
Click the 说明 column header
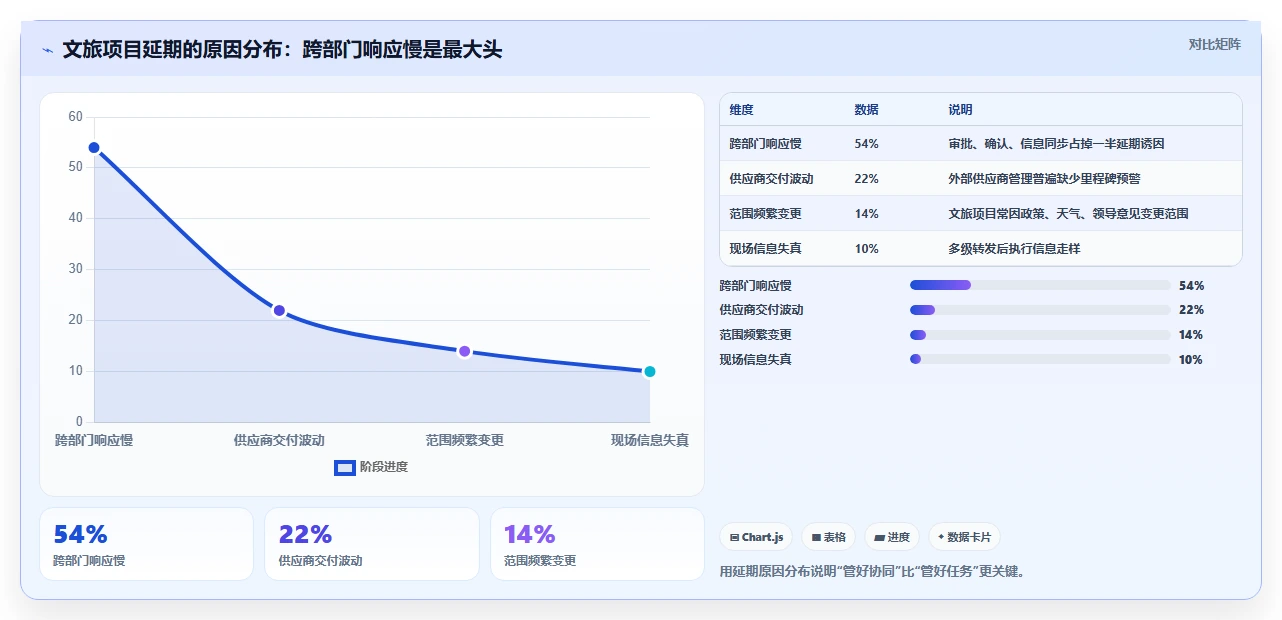960,110
